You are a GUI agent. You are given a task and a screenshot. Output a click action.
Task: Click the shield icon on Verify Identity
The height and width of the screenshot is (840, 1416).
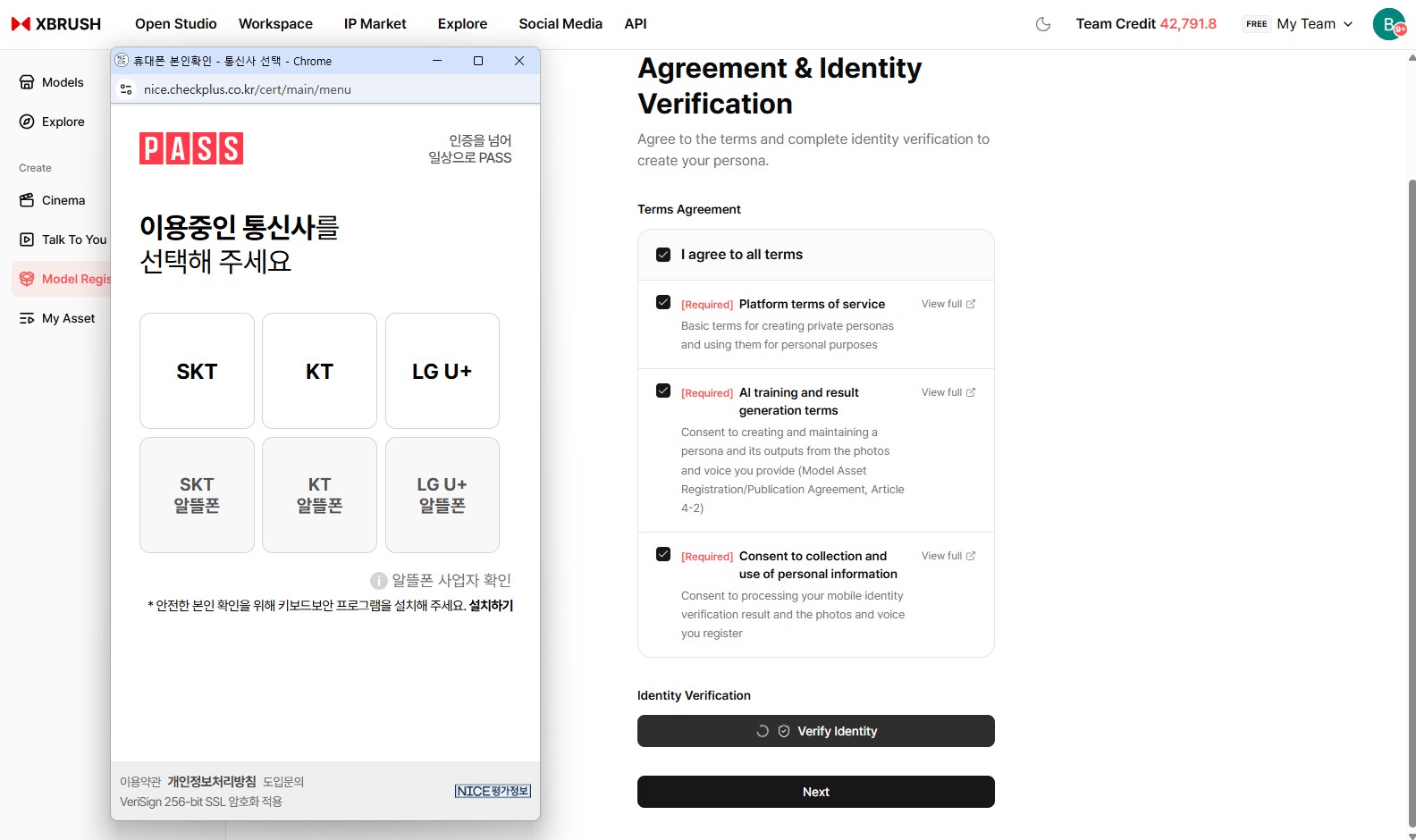(x=784, y=731)
